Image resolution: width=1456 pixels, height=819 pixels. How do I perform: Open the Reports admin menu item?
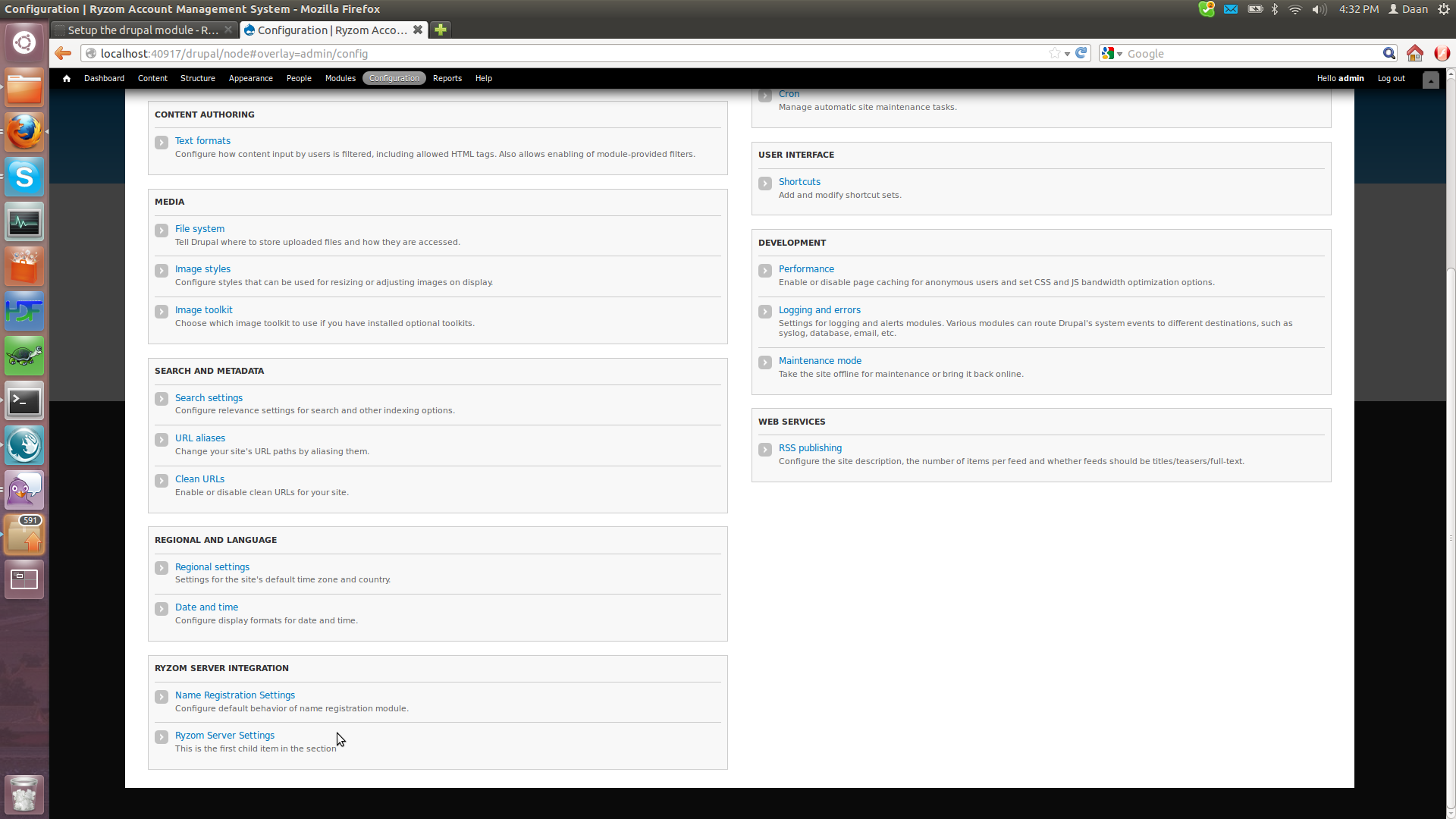tap(447, 78)
